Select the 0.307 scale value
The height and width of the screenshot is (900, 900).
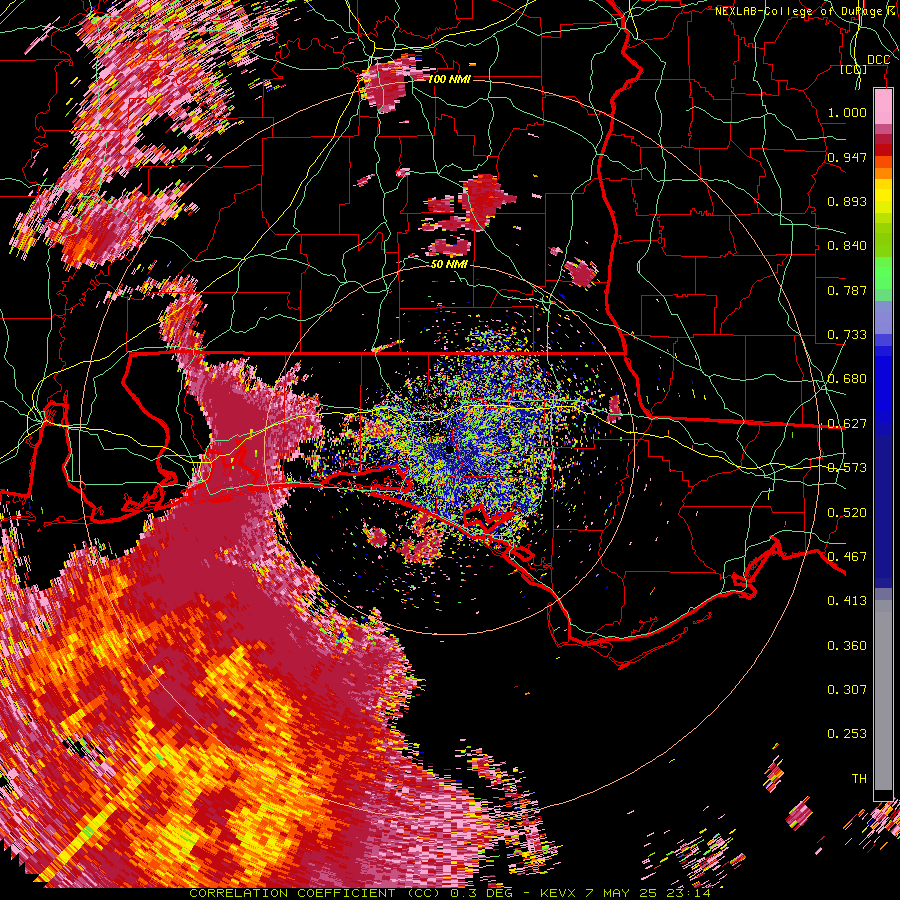pyautogui.click(x=847, y=690)
